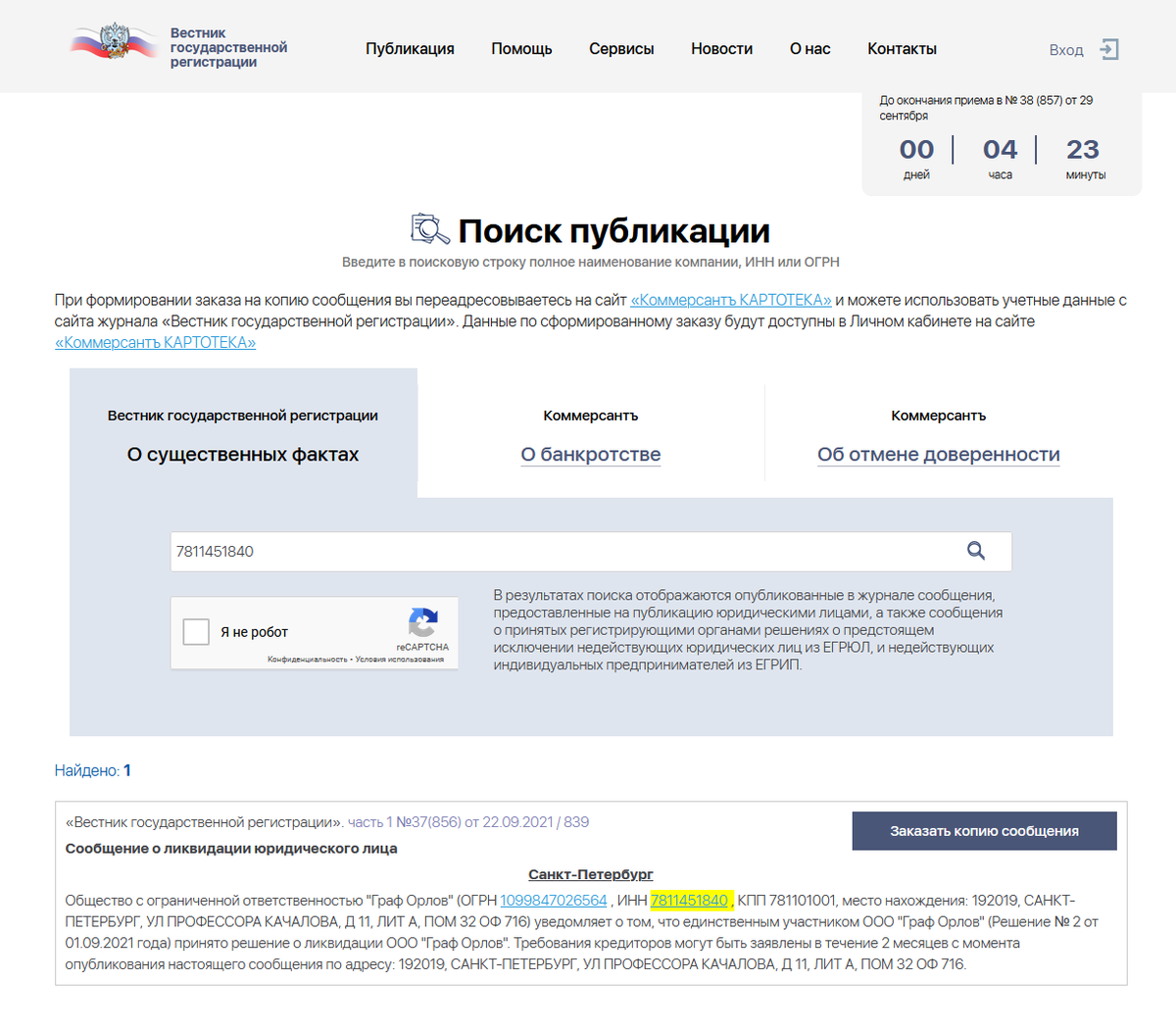Open the часть 1 №37(856) issue link
The height and width of the screenshot is (1031, 1176).
click(468, 822)
